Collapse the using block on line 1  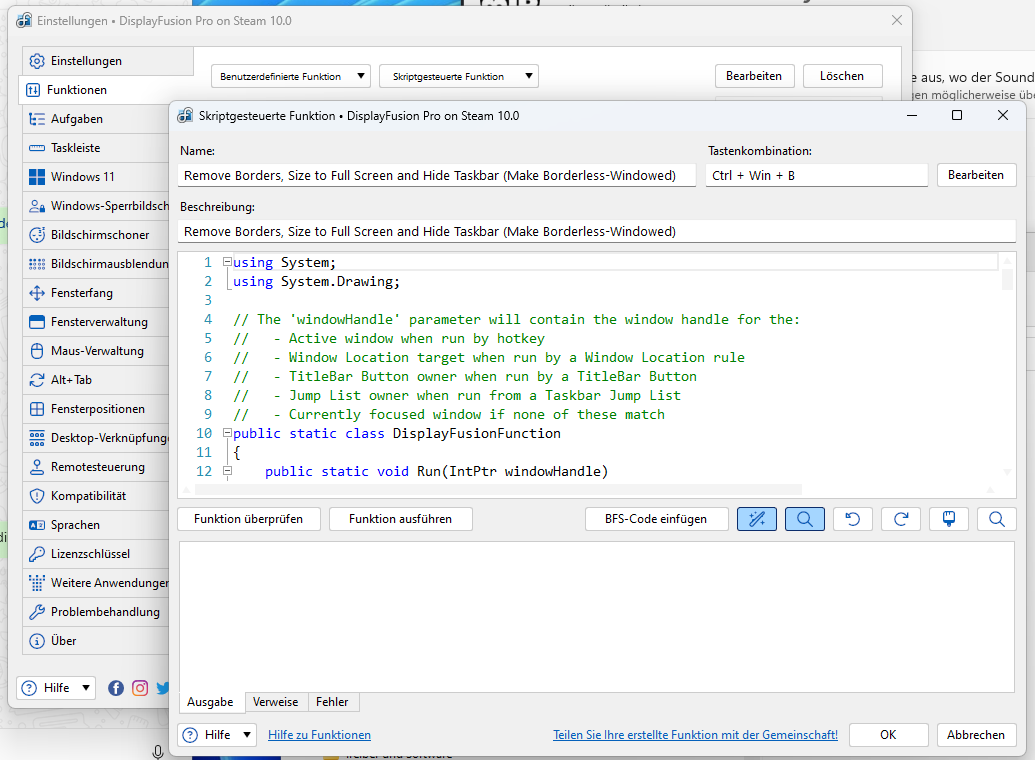point(227,262)
